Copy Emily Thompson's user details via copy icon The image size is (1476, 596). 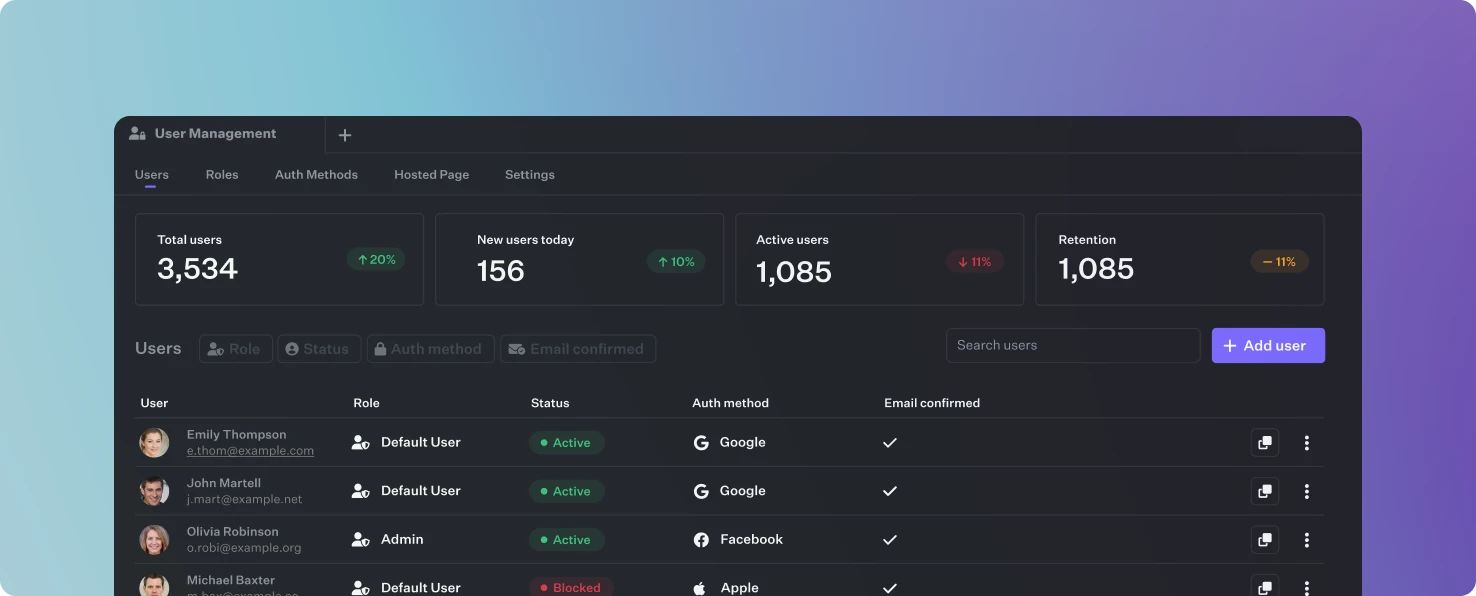[x=1264, y=441]
